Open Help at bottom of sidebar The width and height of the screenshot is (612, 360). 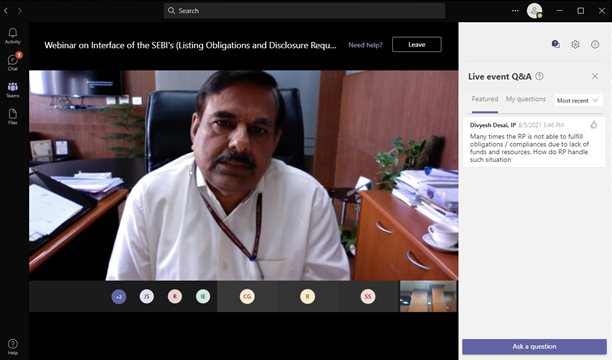[12, 347]
